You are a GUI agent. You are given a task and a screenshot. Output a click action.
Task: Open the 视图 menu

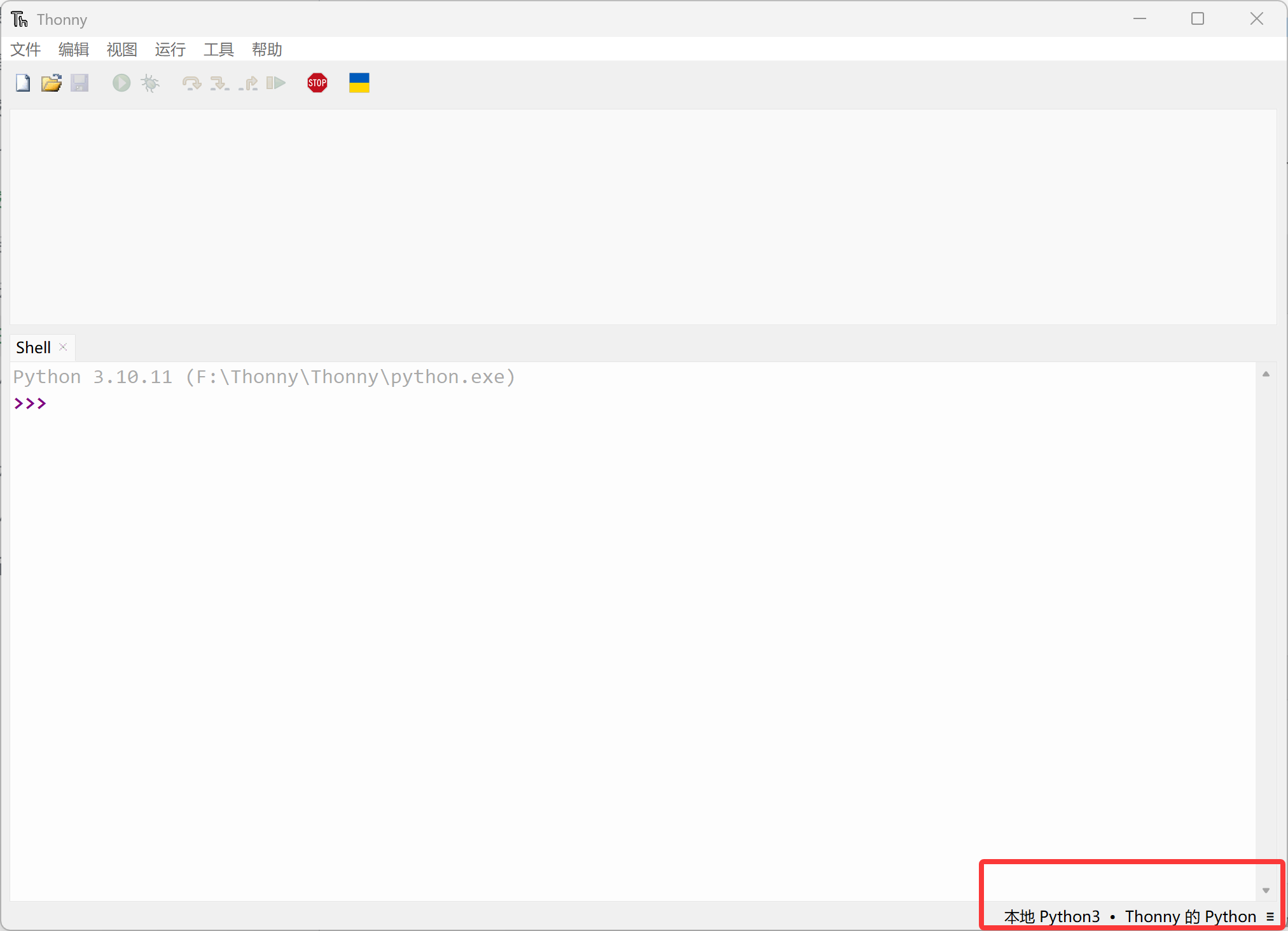tap(122, 50)
